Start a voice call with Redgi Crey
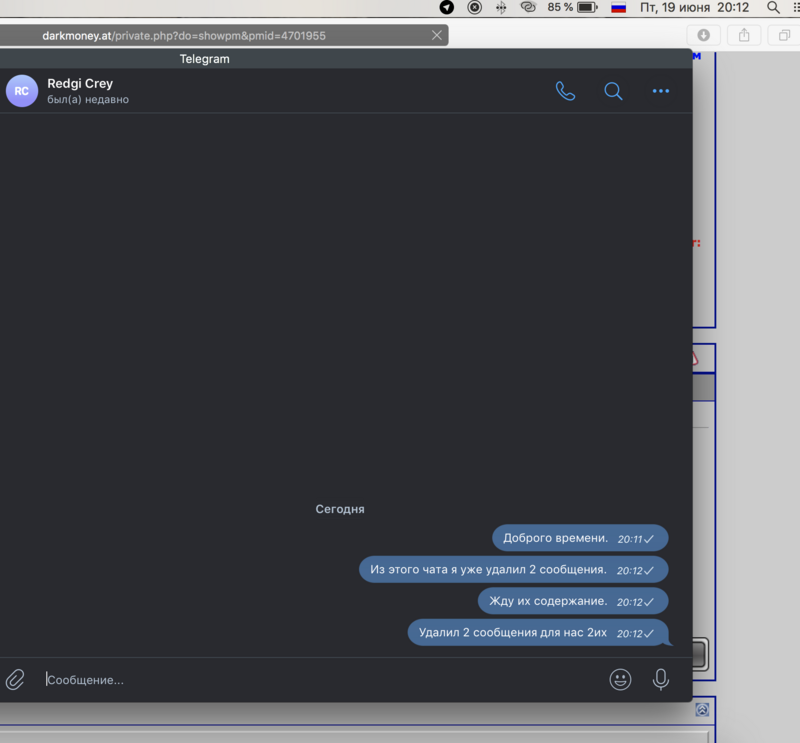This screenshot has height=743, width=800. point(565,91)
